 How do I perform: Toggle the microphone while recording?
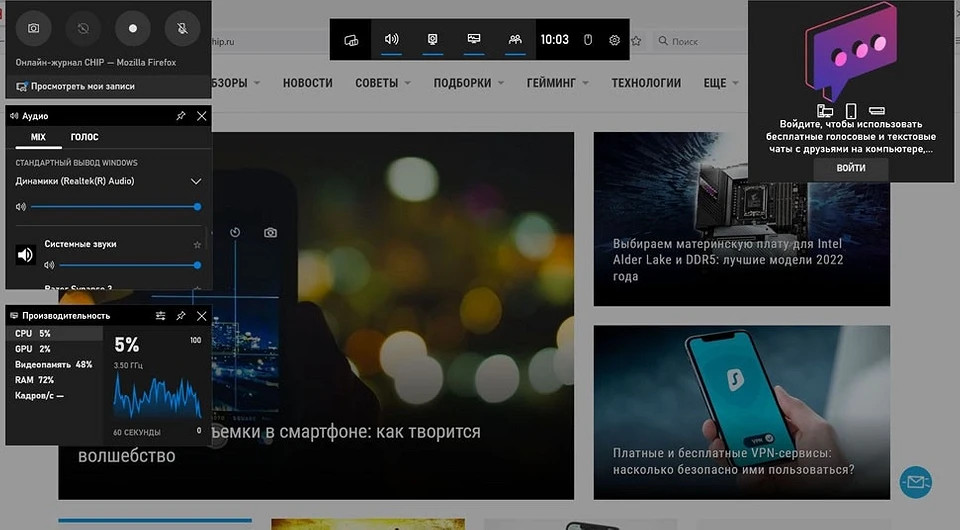(x=182, y=28)
